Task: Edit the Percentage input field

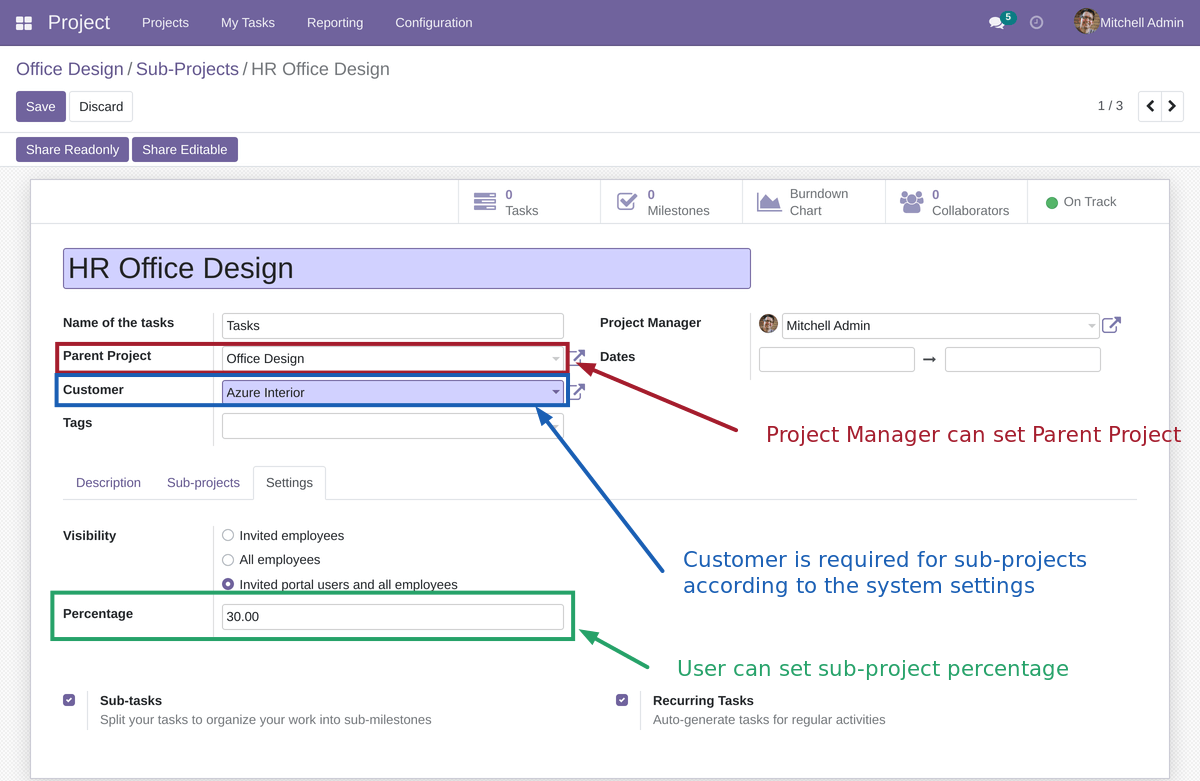Action: point(391,616)
